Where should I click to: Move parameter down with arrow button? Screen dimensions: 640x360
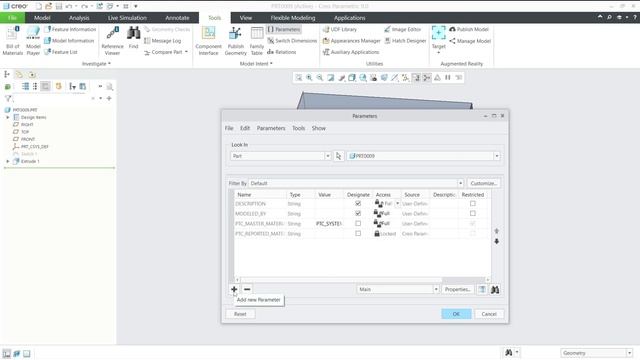[497, 241]
